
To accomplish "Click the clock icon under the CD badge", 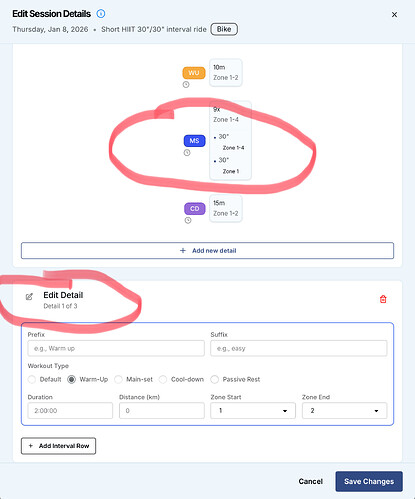I will [188, 220].
